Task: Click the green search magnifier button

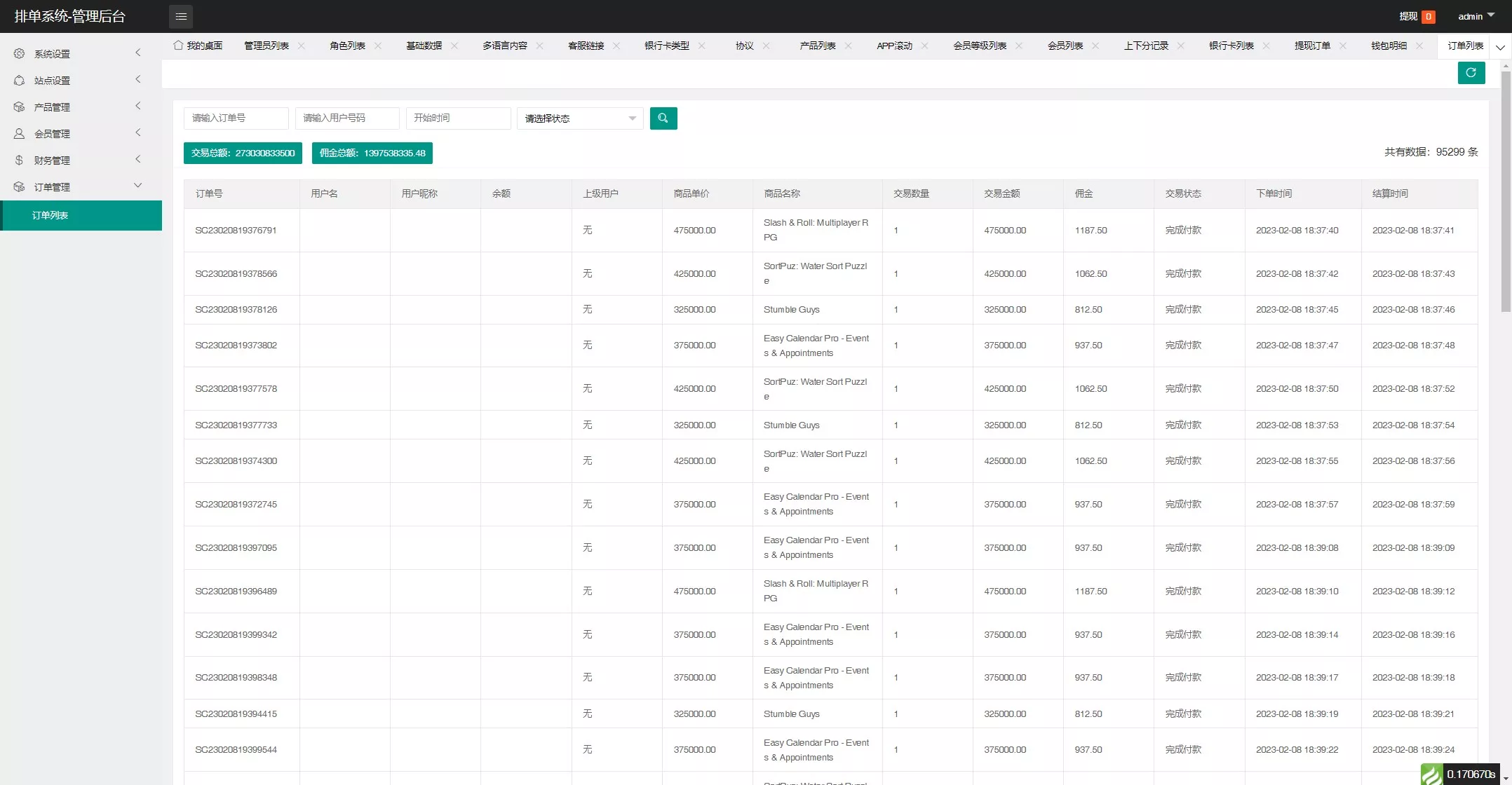Action: coord(663,118)
